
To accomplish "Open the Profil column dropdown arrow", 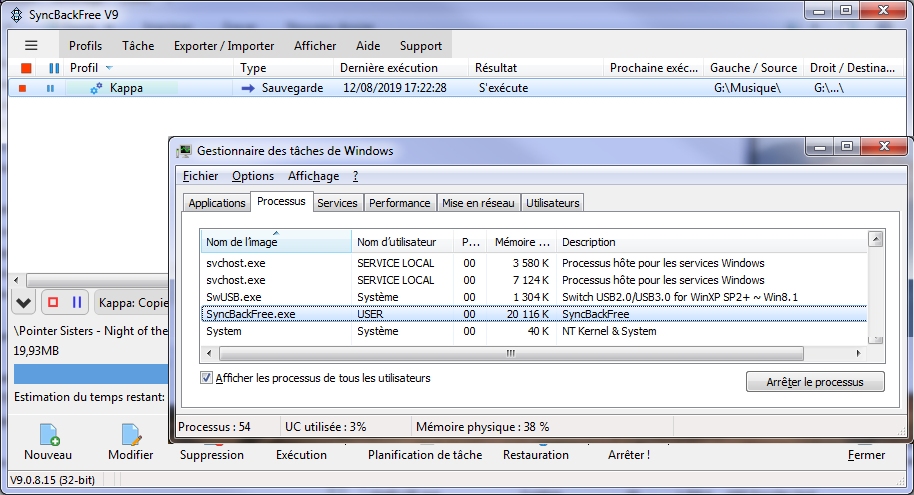I will (109, 68).
